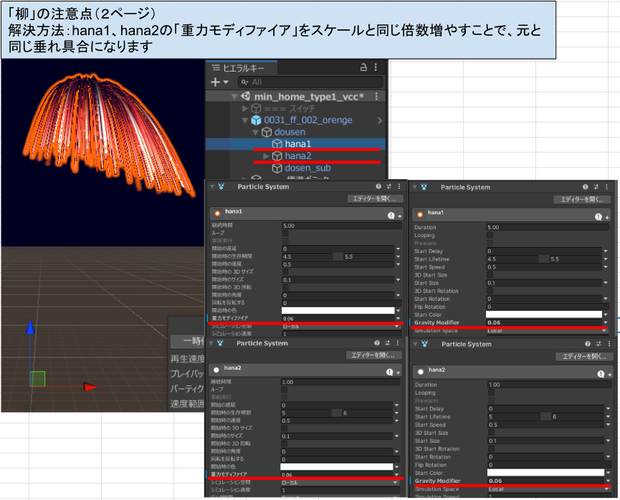Click the help icon on top-left Particle System
The width and height of the screenshot is (620, 500).
tap(378, 187)
